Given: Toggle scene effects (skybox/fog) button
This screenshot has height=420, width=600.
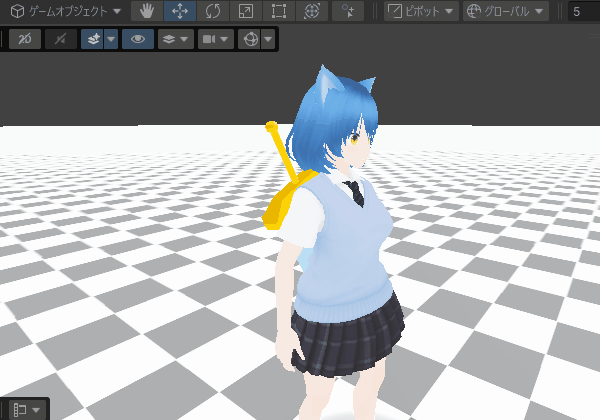Looking at the screenshot, I should pyautogui.click(x=93, y=39).
